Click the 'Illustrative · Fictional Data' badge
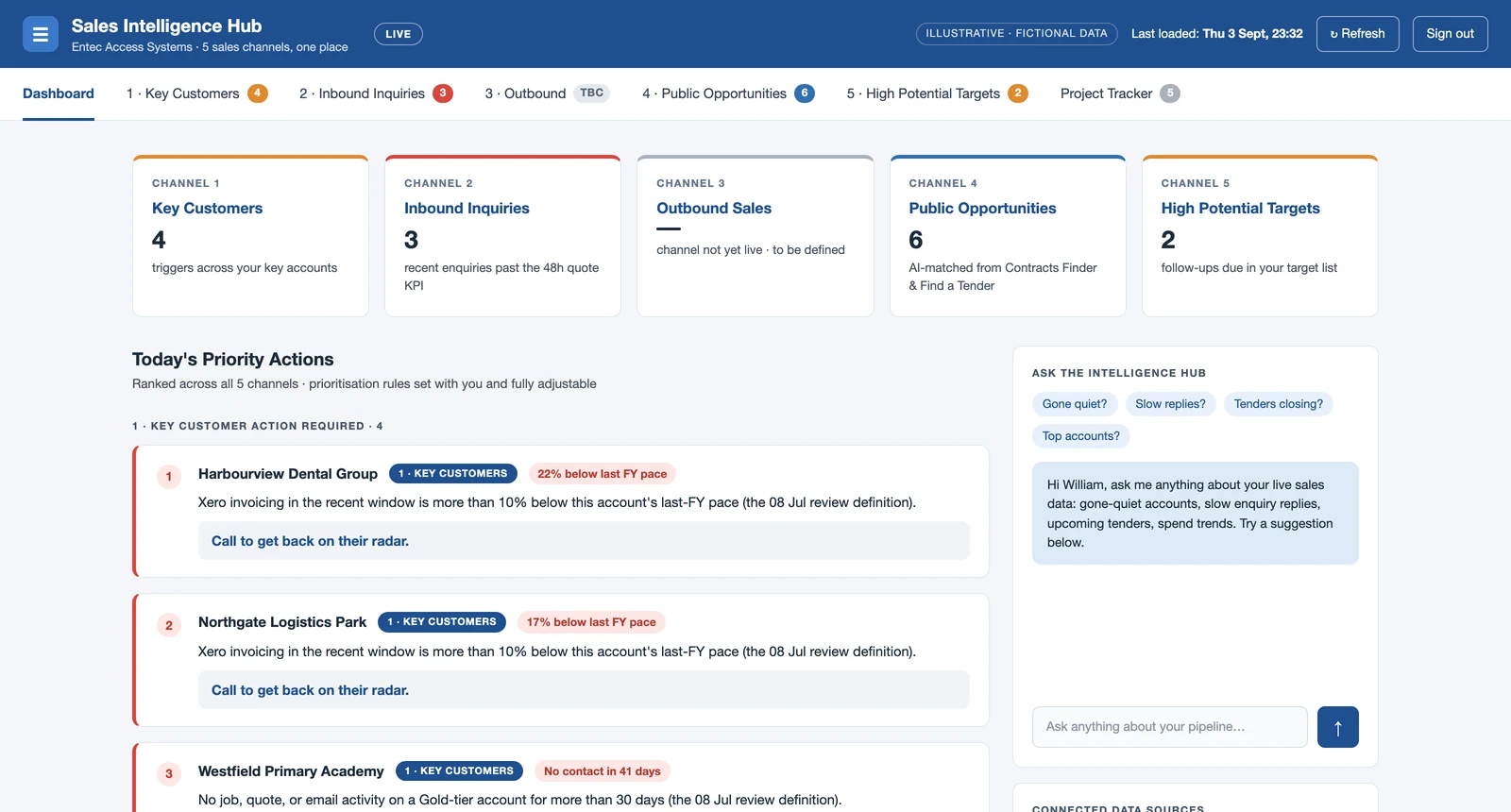1511x812 pixels. pyautogui.click(x=1016, y=34)
